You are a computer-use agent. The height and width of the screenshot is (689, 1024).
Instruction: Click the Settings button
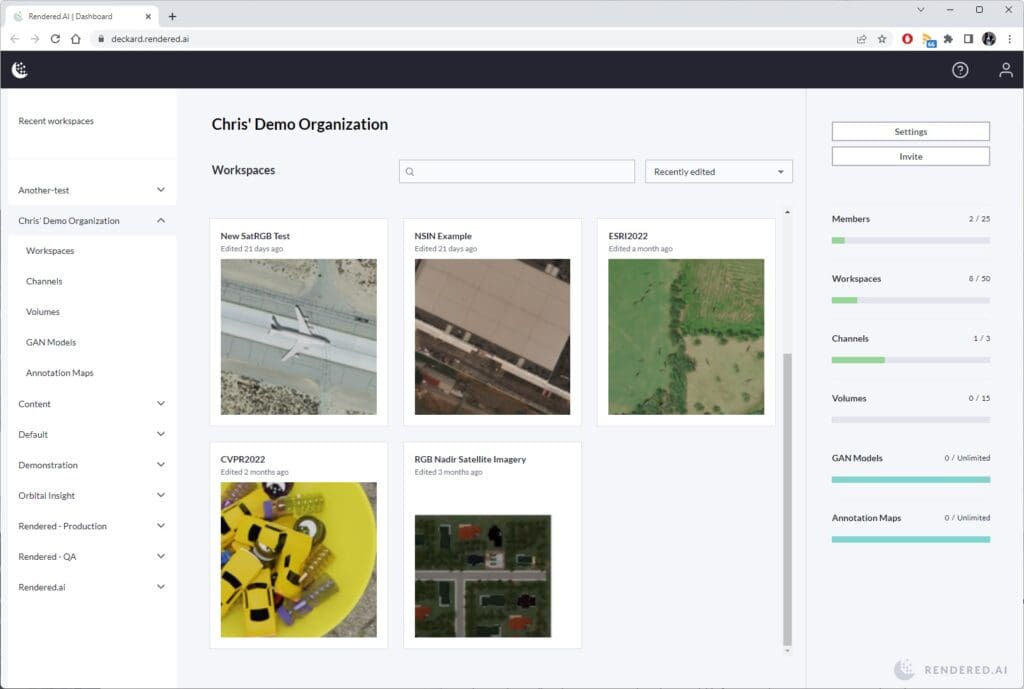click(x=910, y=131)
